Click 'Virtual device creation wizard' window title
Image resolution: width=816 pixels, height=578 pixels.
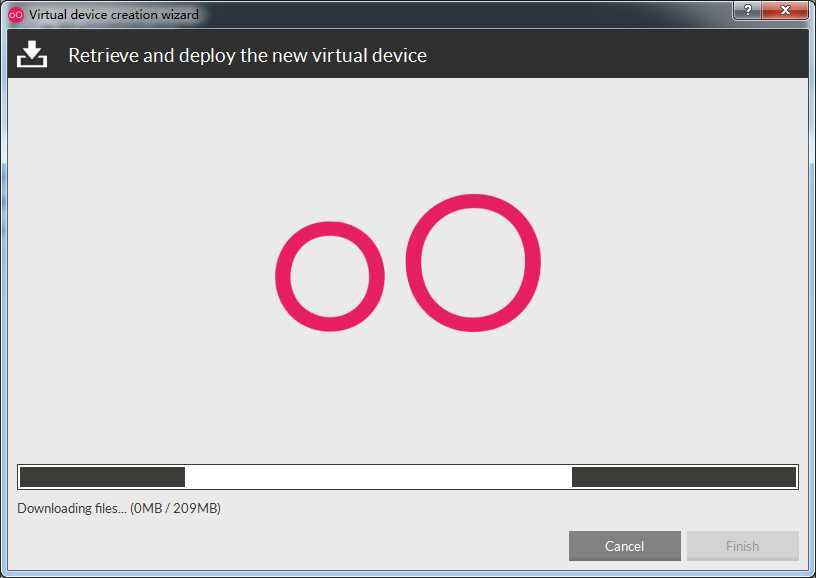tap(114, 15)
